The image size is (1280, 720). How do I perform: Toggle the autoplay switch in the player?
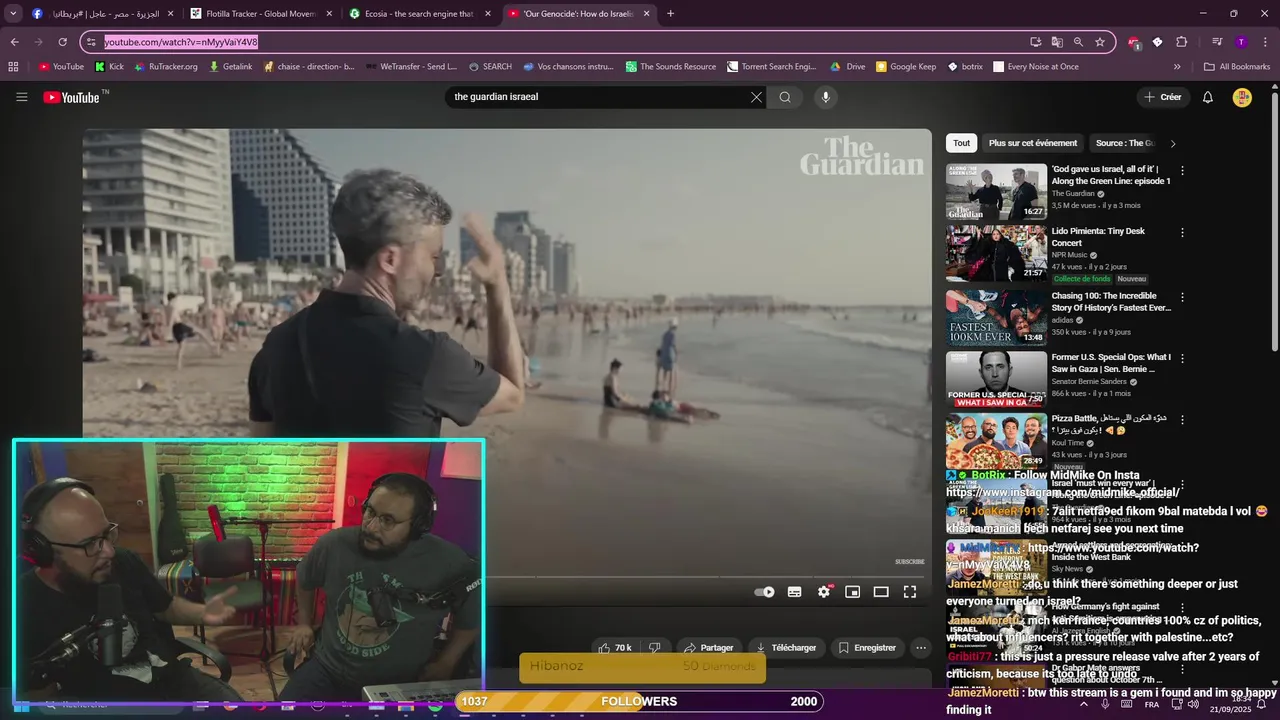pos(764,592)
